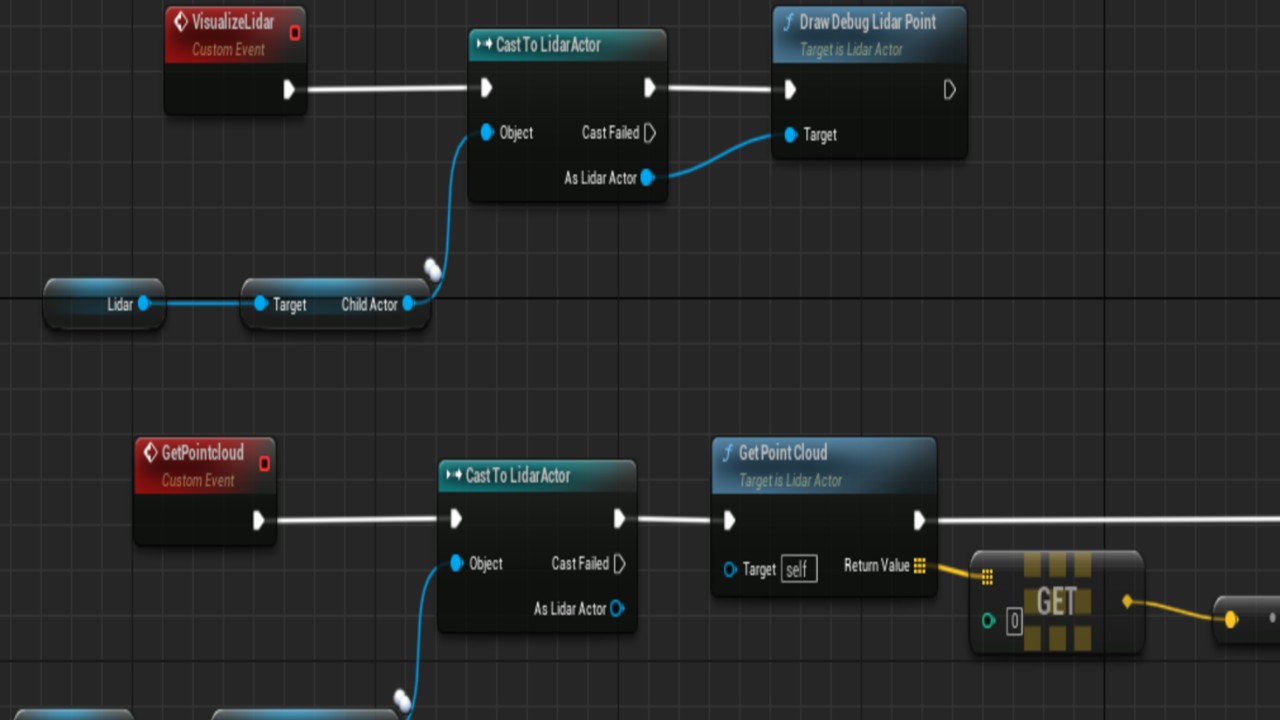The image size is (1280, 720).
Task: Click the red delegate pin on GetPointcloud
Action: pos(264,463)
